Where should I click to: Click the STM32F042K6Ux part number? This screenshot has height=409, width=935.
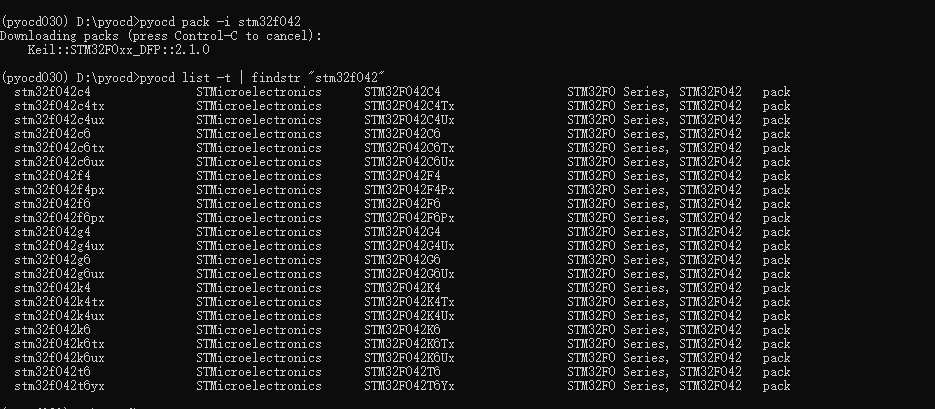[409, 358]
